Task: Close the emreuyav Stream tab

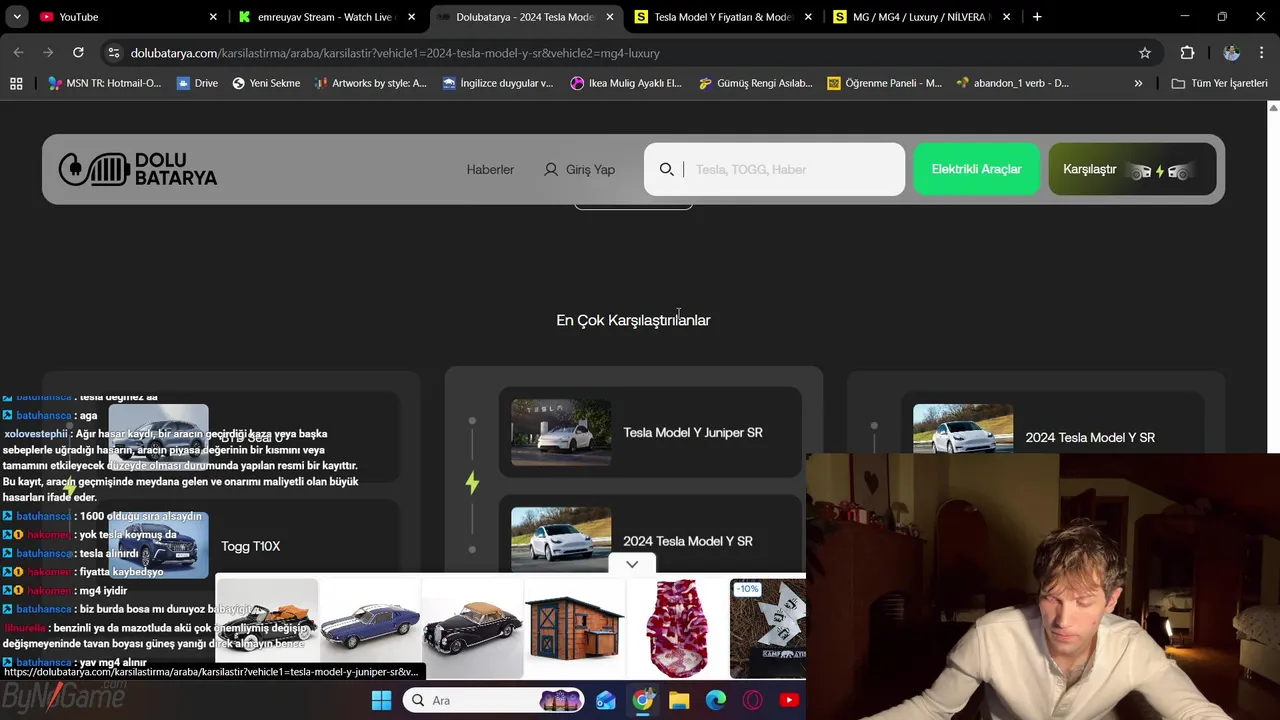Action: coord(411,17)
